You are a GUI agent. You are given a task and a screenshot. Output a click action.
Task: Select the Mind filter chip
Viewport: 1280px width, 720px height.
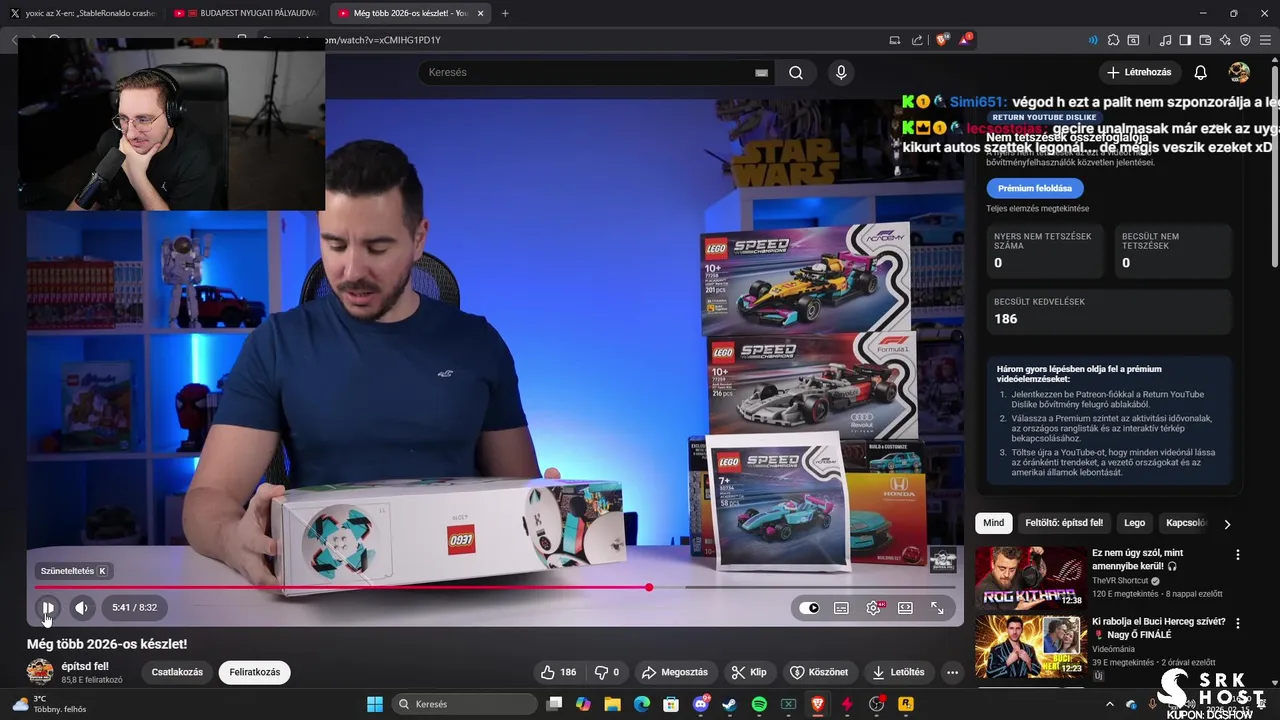pyautogui.click(x=993, y=523)
